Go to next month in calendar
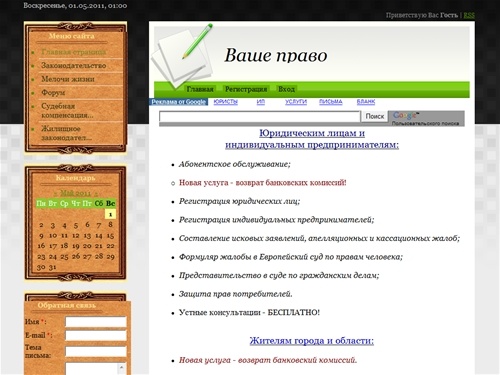 tap(96, 193)
